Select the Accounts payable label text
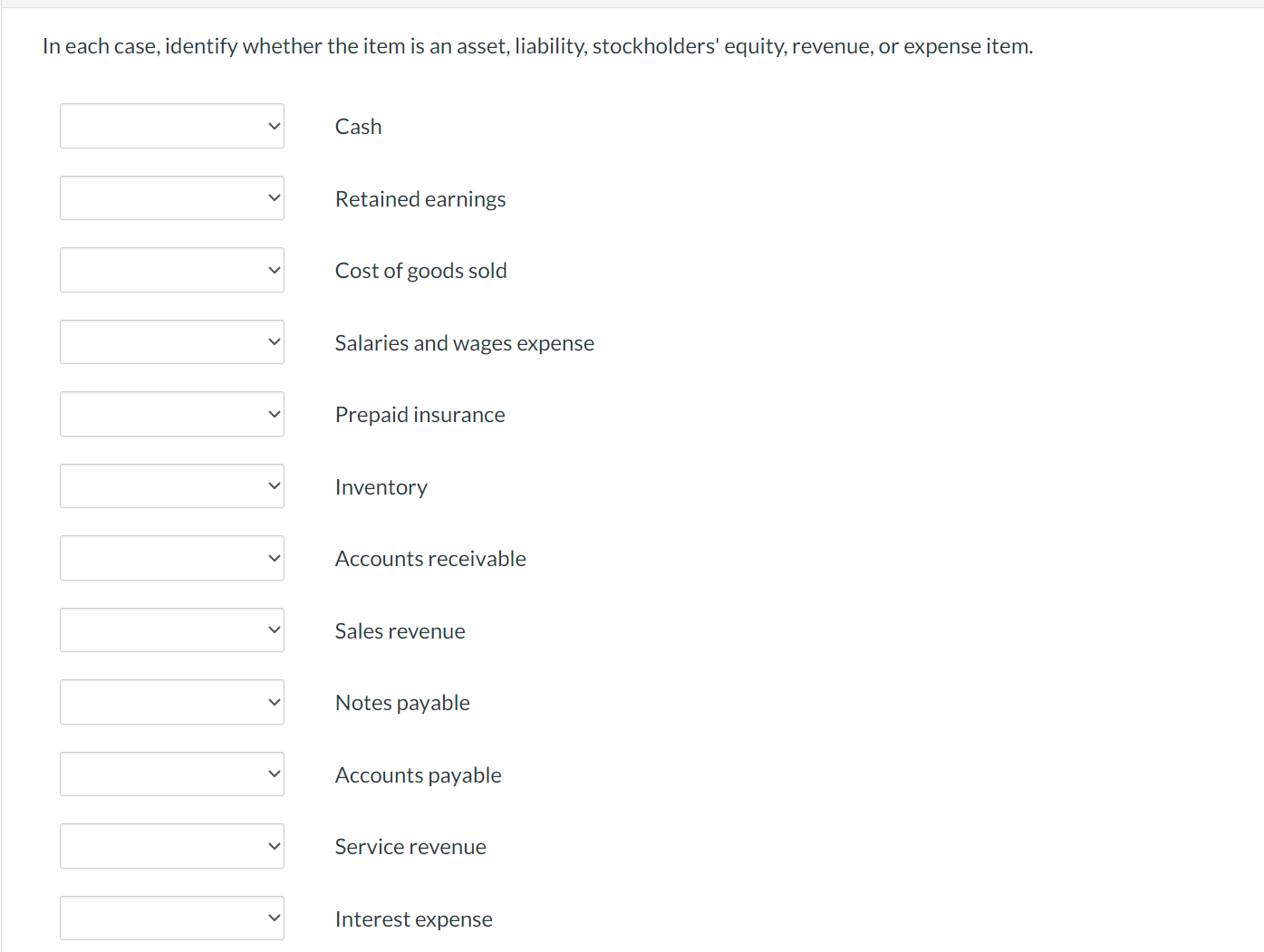Image resolution: width=1264 pixels, height=952 pixels. (418, 774)
